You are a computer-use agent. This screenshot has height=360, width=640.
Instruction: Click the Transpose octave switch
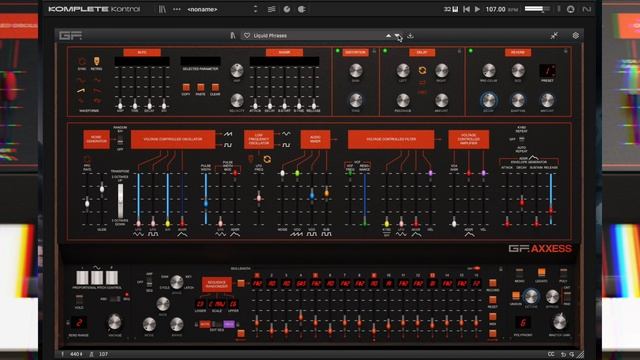(x=120, y=201)
